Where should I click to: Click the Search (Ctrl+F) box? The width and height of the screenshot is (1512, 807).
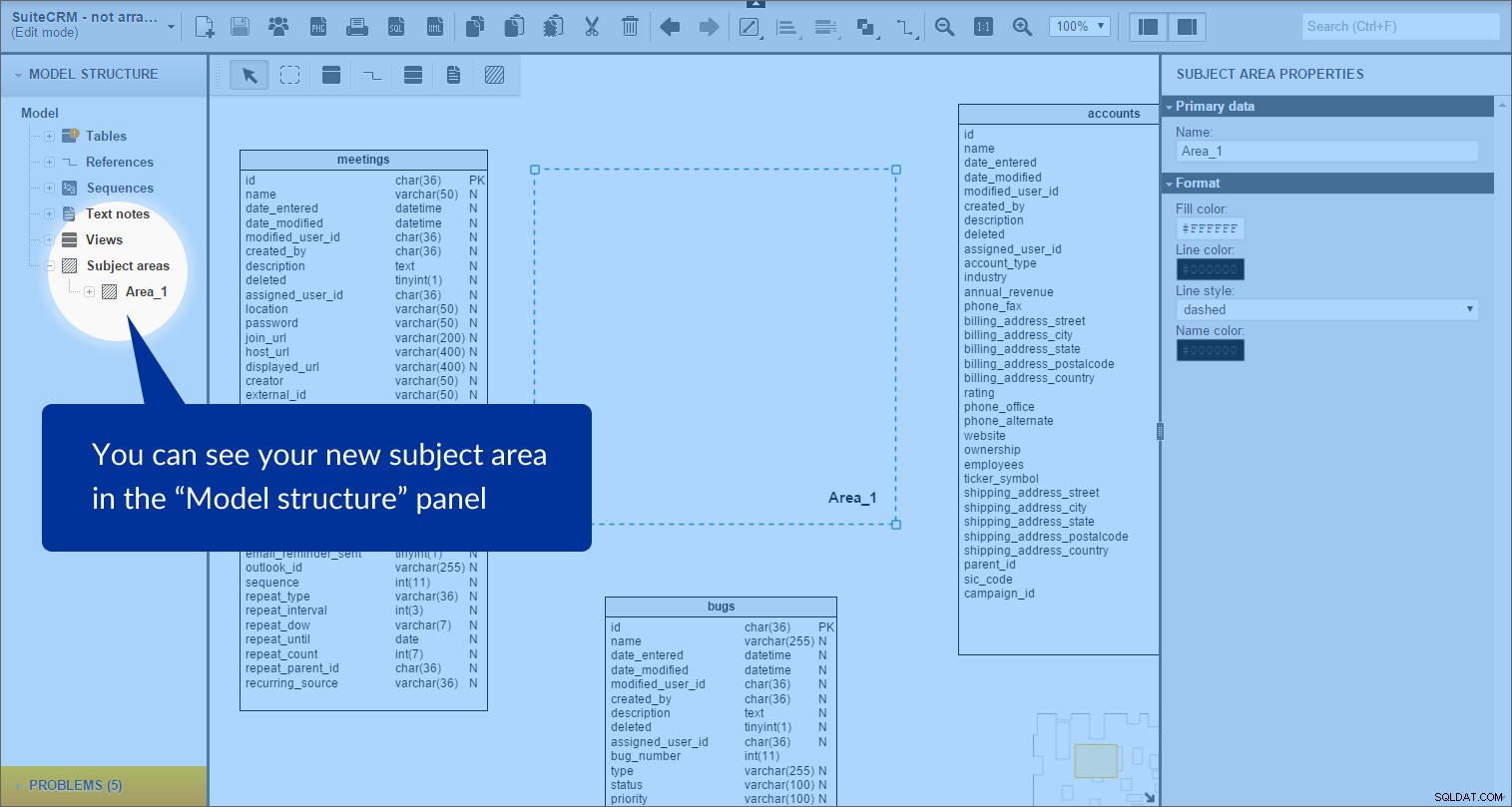[1400, 27]
